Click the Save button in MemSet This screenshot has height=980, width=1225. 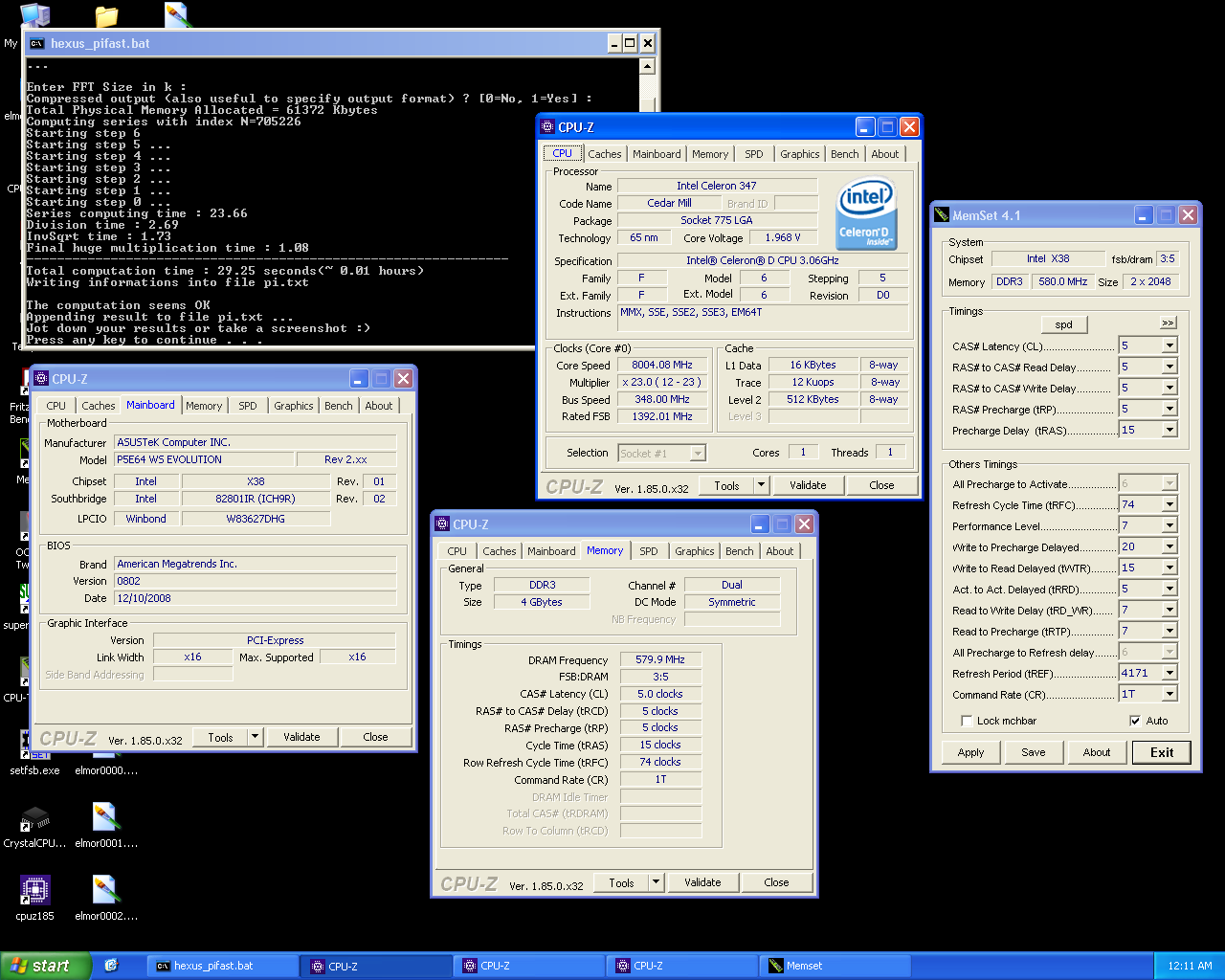(x=1034, y=752)
